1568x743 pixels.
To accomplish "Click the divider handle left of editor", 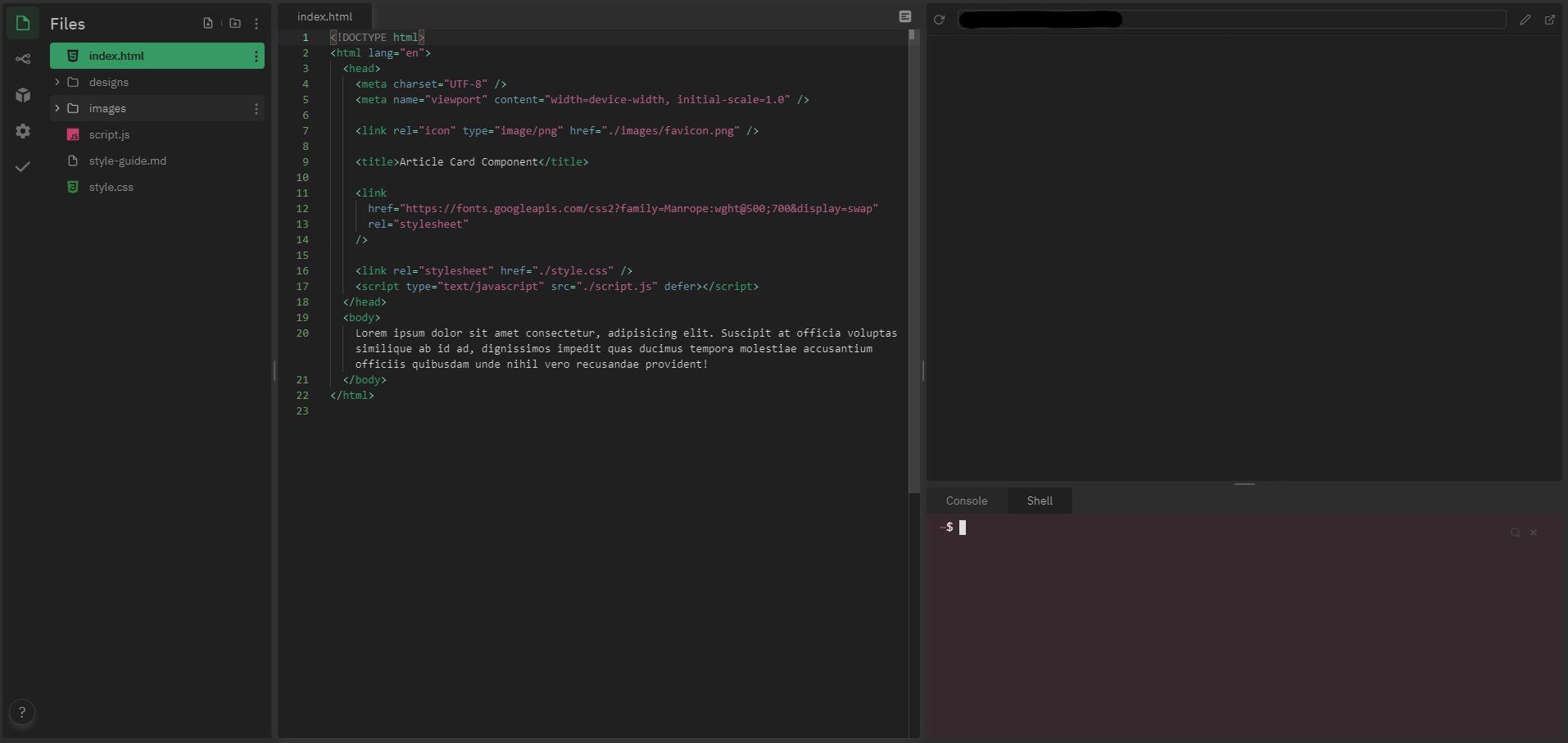I will point(274,371).
